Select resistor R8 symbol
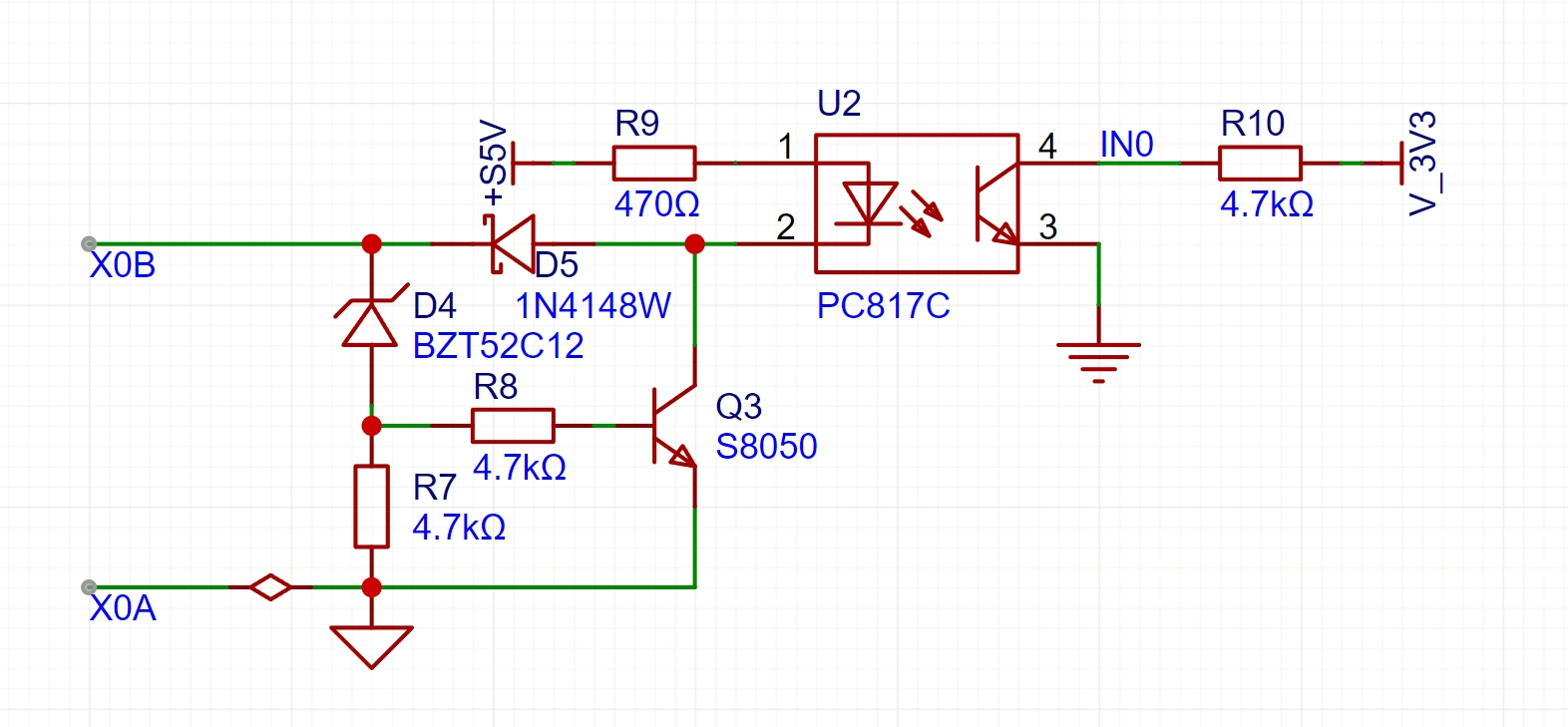This screenshot has height=727, width=1568. tap(512, 426)
